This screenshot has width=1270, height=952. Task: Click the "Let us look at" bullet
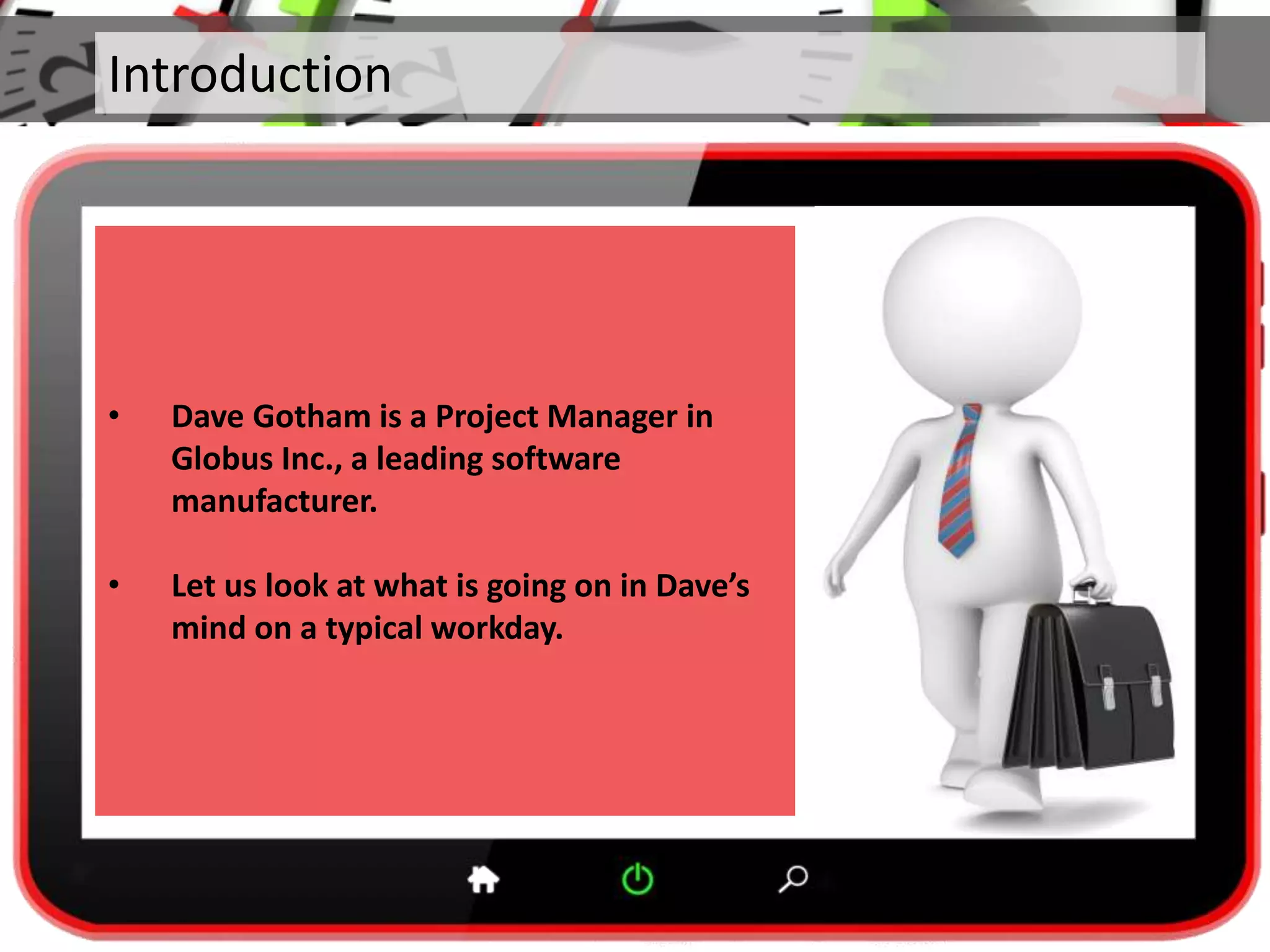click(460, 606)
